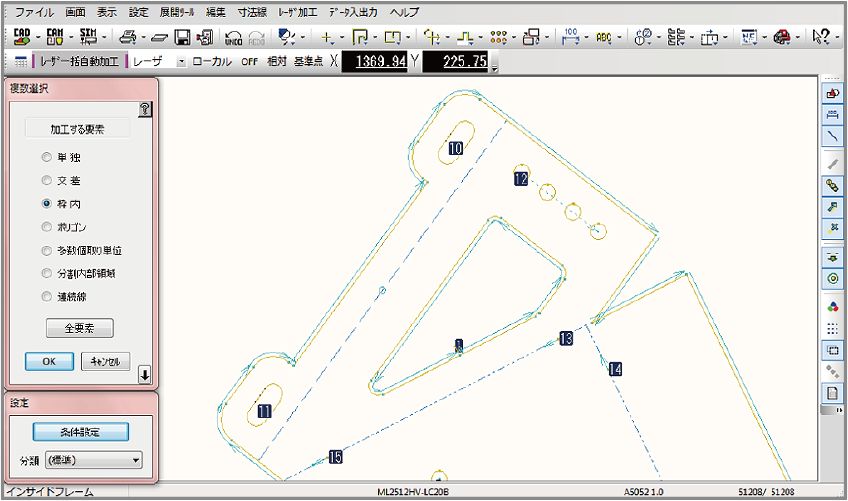Click the yellow rounded-corner shape icon
Screen dimensions: 848x501
point(360,37)
